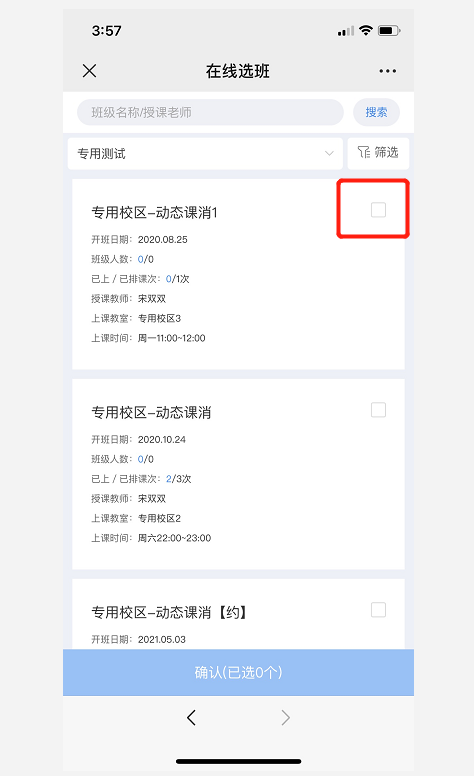Expand the 专用测试 dropdown
474x776 pixels.
click(x=205, y=153)
